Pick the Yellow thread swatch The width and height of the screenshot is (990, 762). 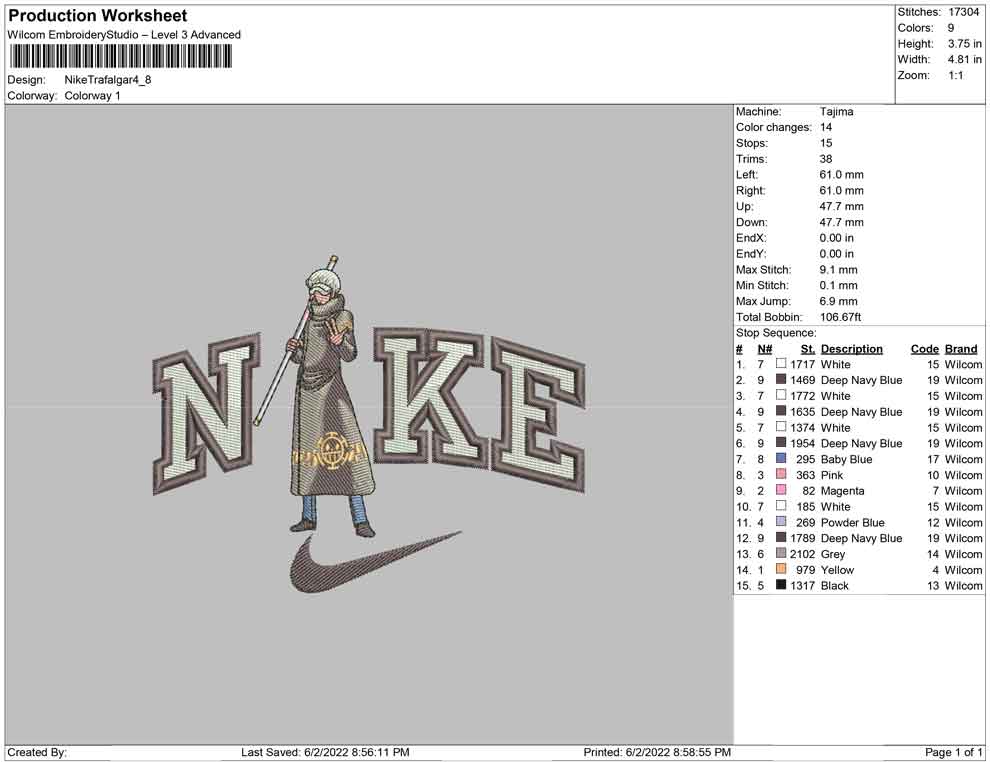(781, 570)
